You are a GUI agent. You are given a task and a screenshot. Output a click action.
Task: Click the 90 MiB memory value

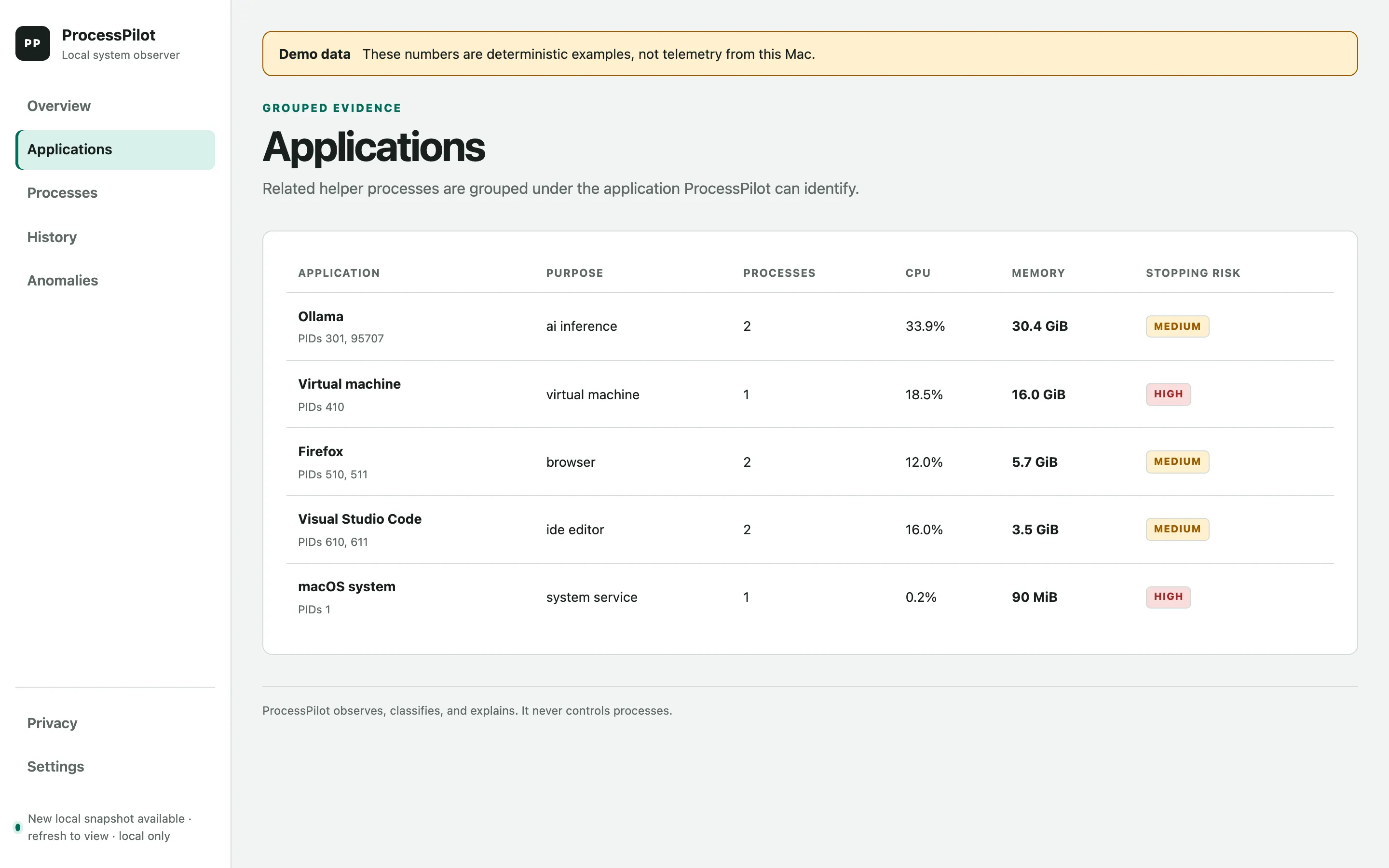click(x=1035, y=597)
